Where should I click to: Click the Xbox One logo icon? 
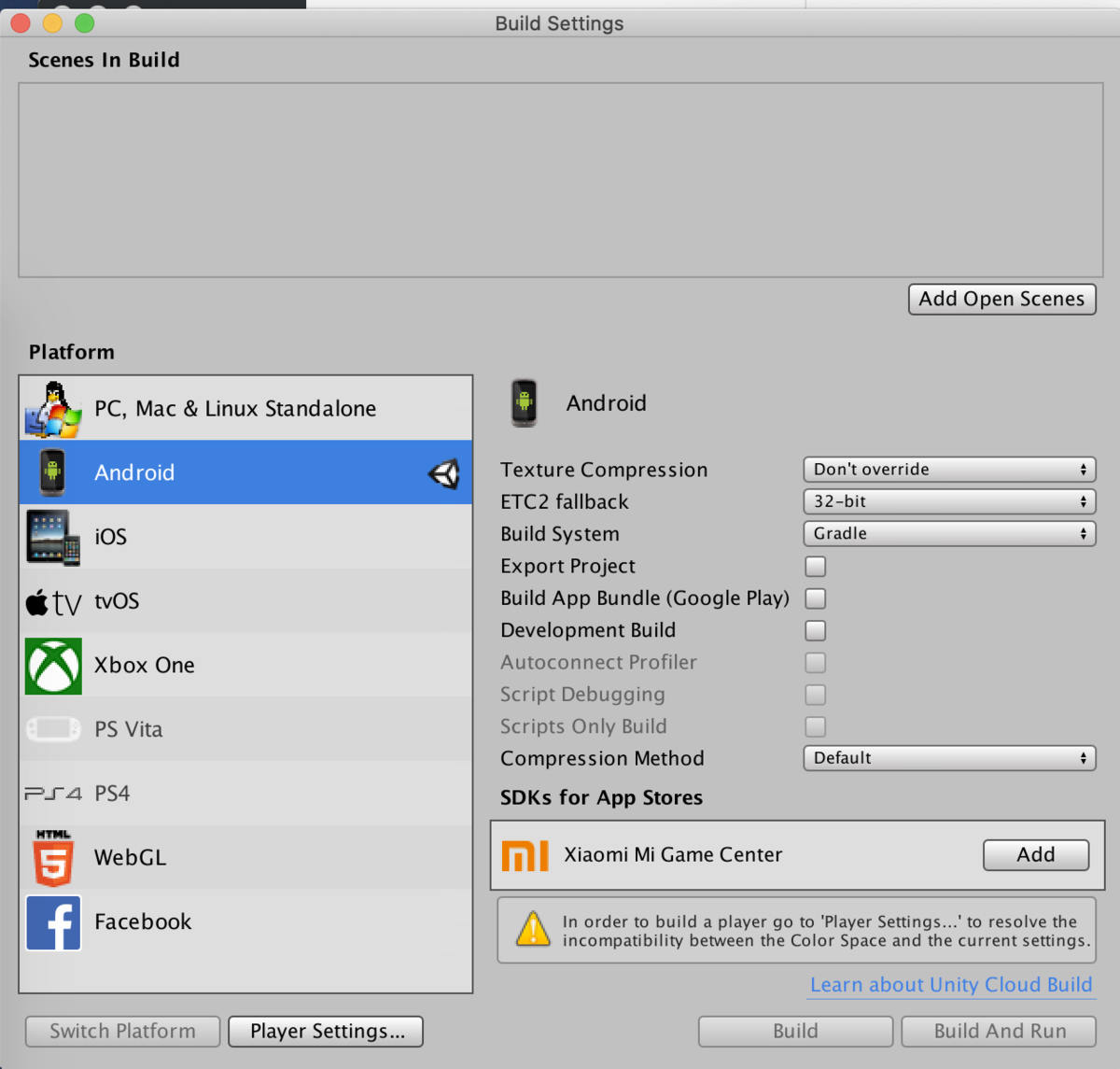tap(53, 666)
